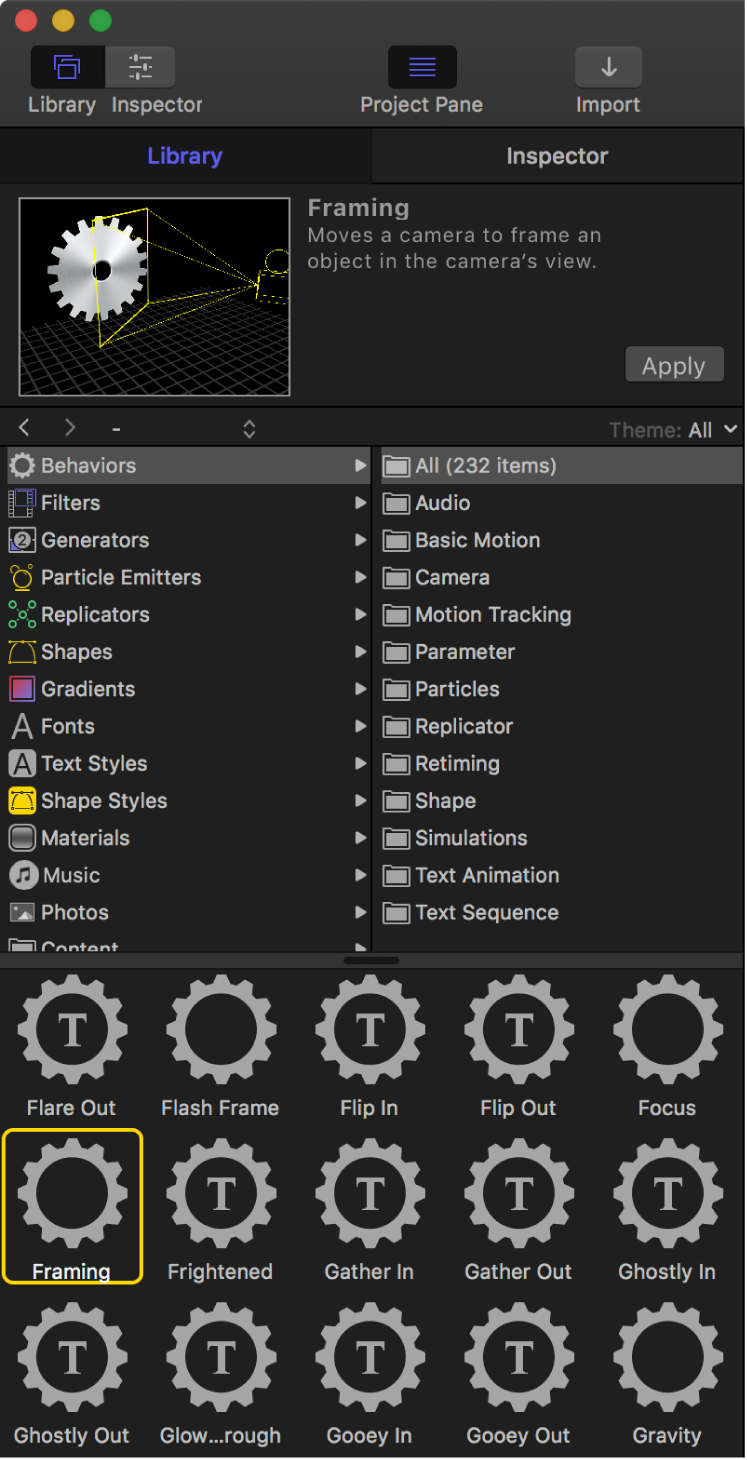Open the Text Animation folder
This screenshot has width=747, height=1460.
point(487,875)
